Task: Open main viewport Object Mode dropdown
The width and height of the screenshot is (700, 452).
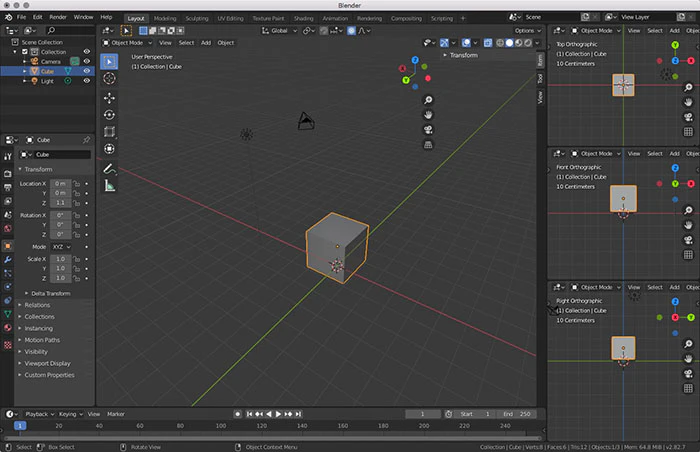Action: coord(127,43)
